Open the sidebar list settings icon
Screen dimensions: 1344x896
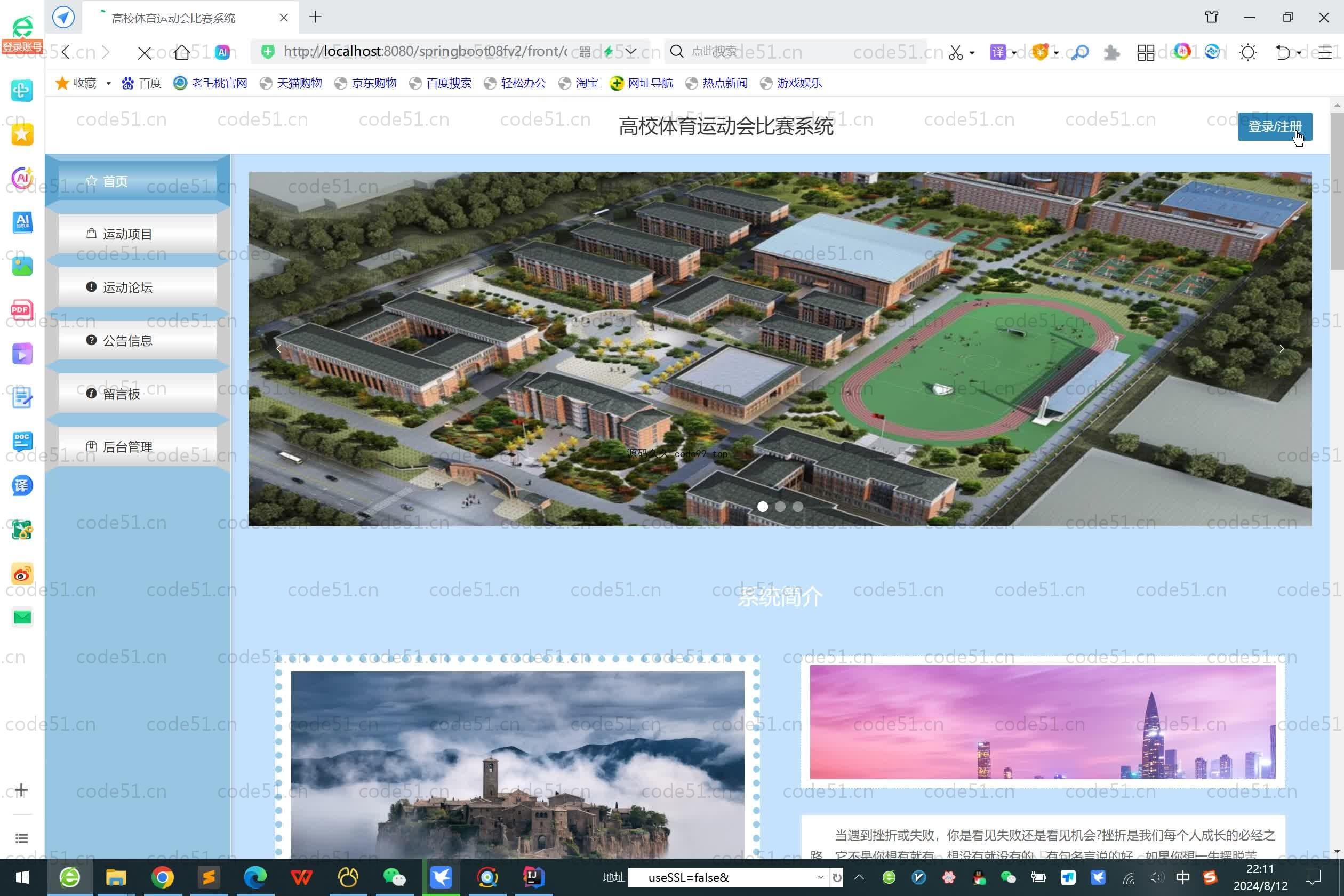tap(22, 838)
